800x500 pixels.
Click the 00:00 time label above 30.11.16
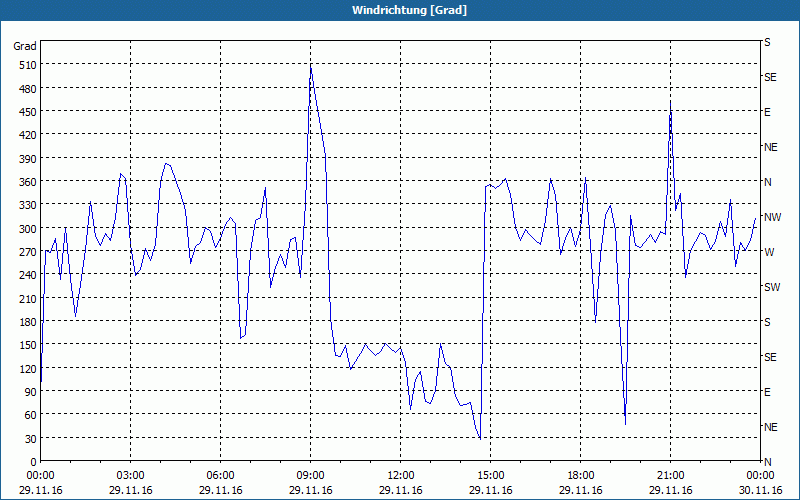pyautogui.click(x=760, y=476)
